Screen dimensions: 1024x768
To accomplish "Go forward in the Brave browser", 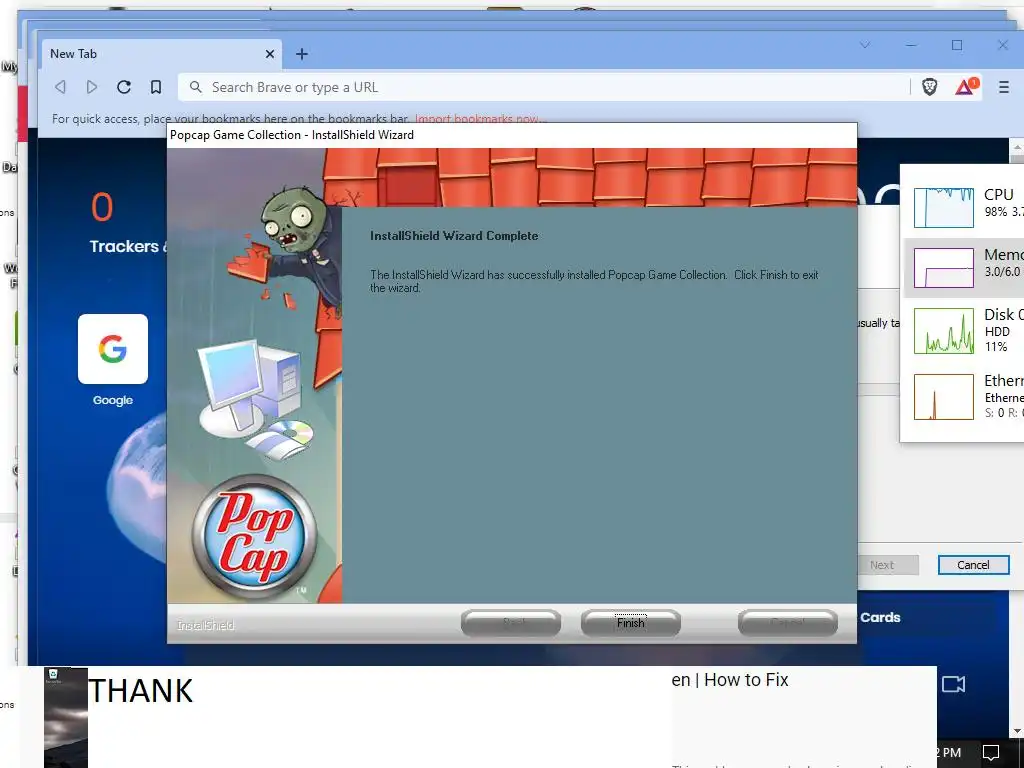I will click(x=92, y=87).
